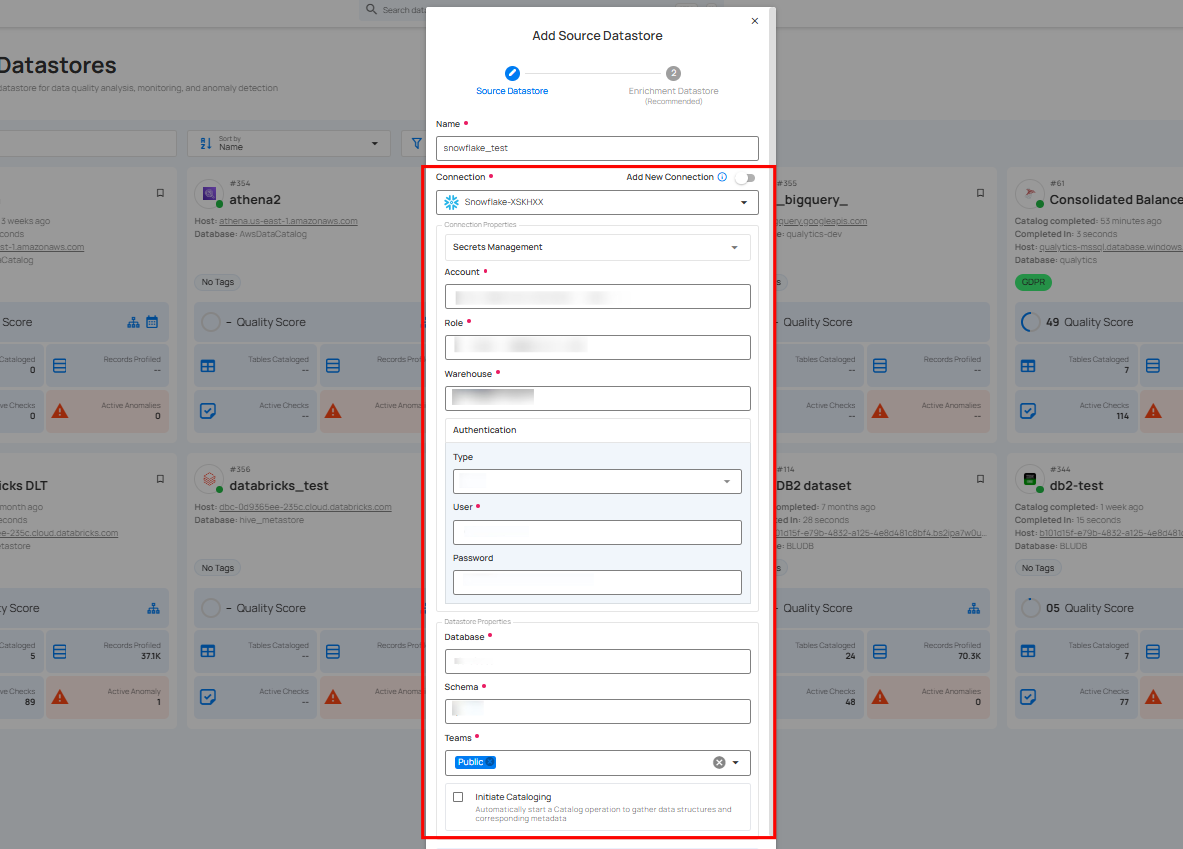Click the Snowflake logo in the connection field
Screen dimensions: 1183x849
tap(452, 202)
